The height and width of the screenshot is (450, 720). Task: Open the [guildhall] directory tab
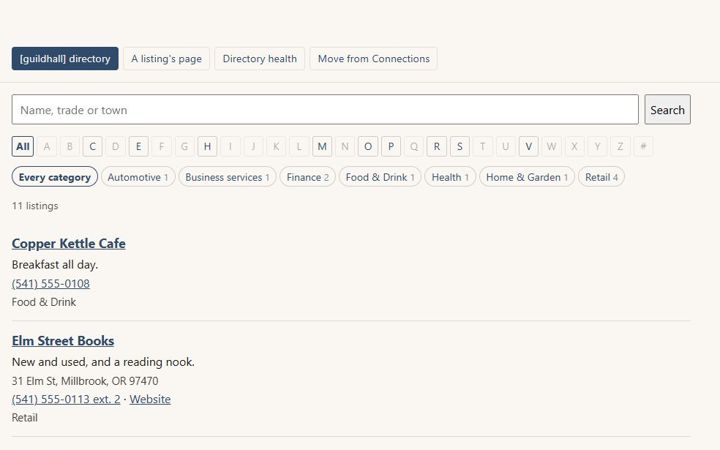point(65,59)
